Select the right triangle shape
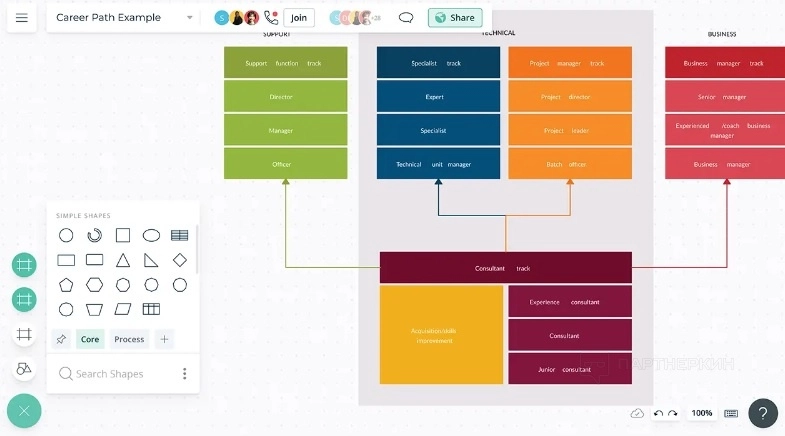Image resolution: width=785 pixels, height=436 pixels. (x=151, y=260)
